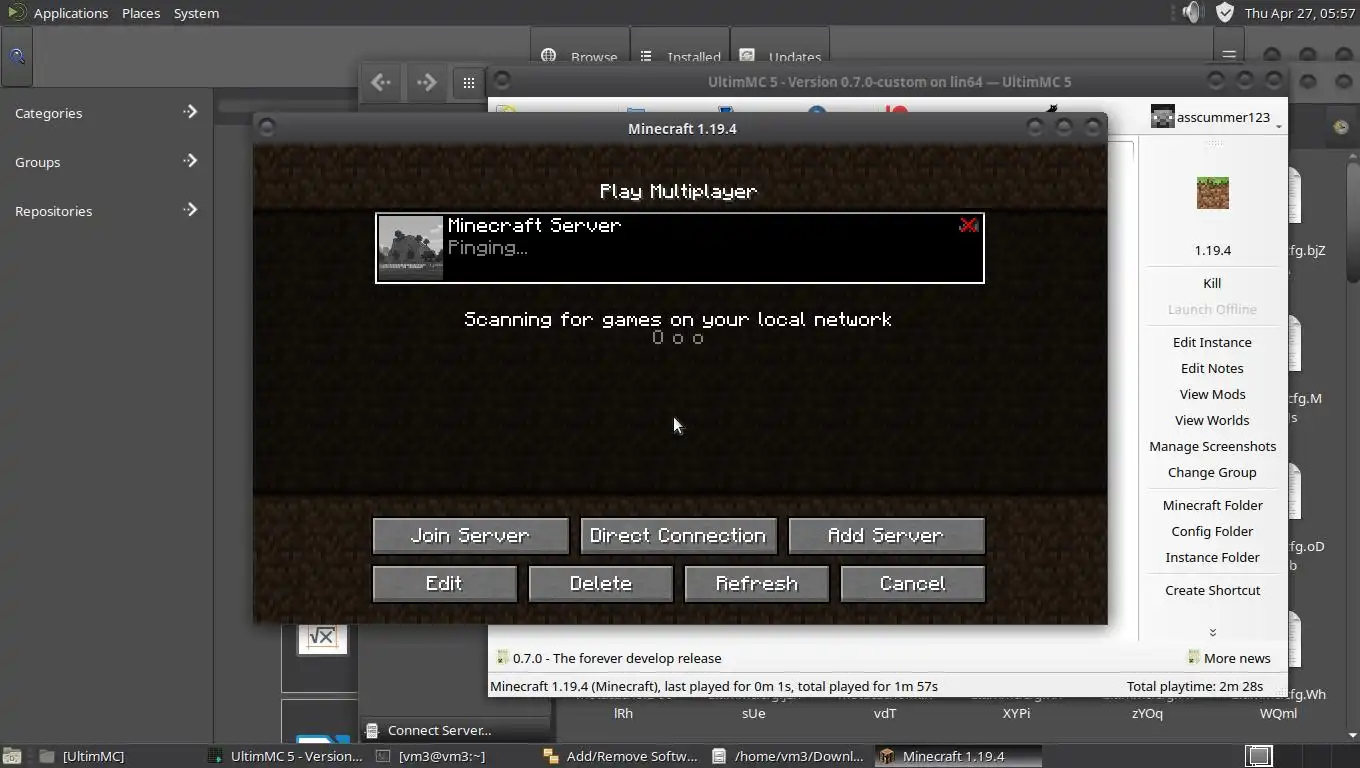Click the square-root formula file icon
The height and width of the screenshot is (768, 1360).
point(322,637)
